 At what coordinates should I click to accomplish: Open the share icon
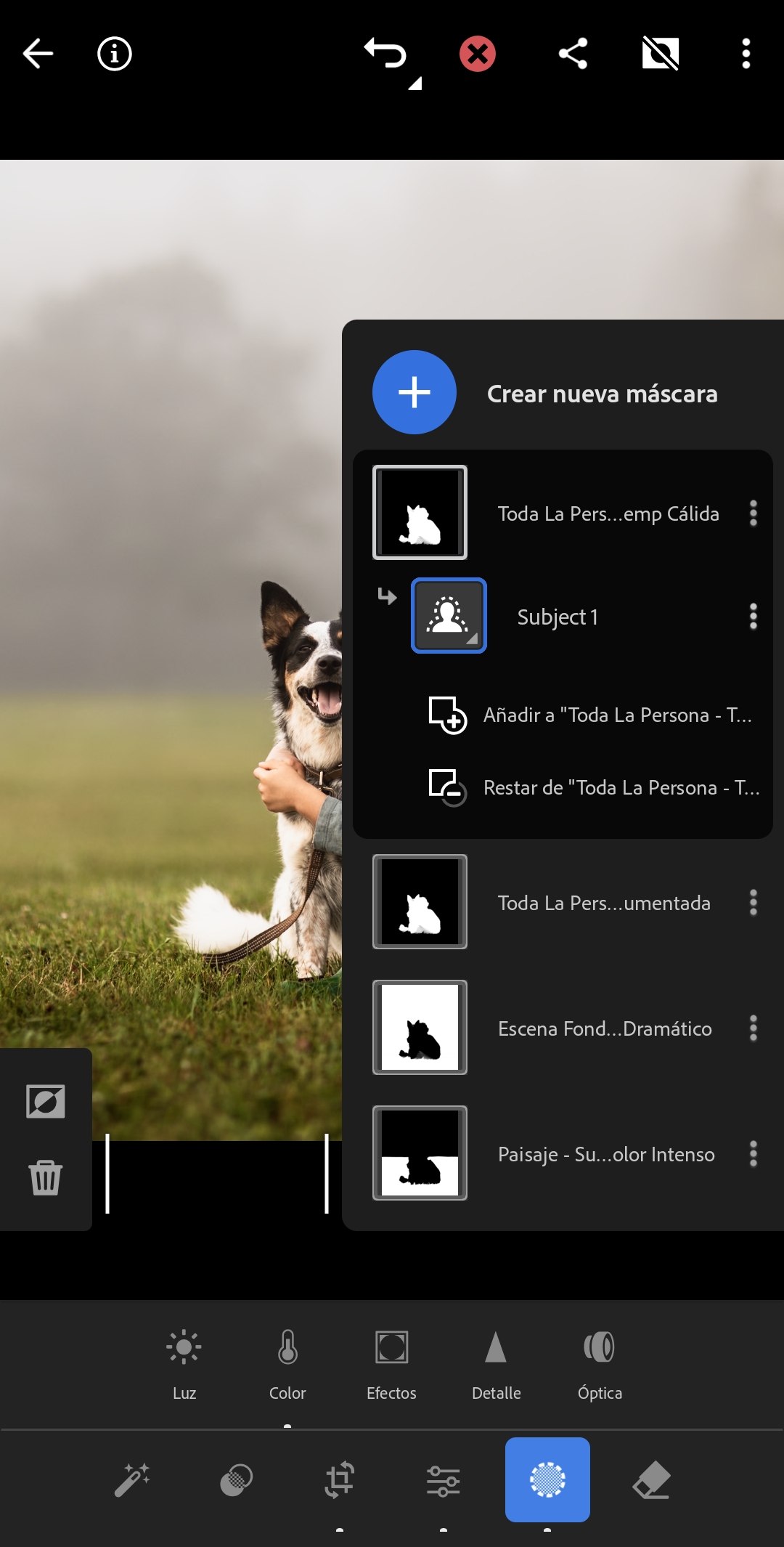(573, 54)
